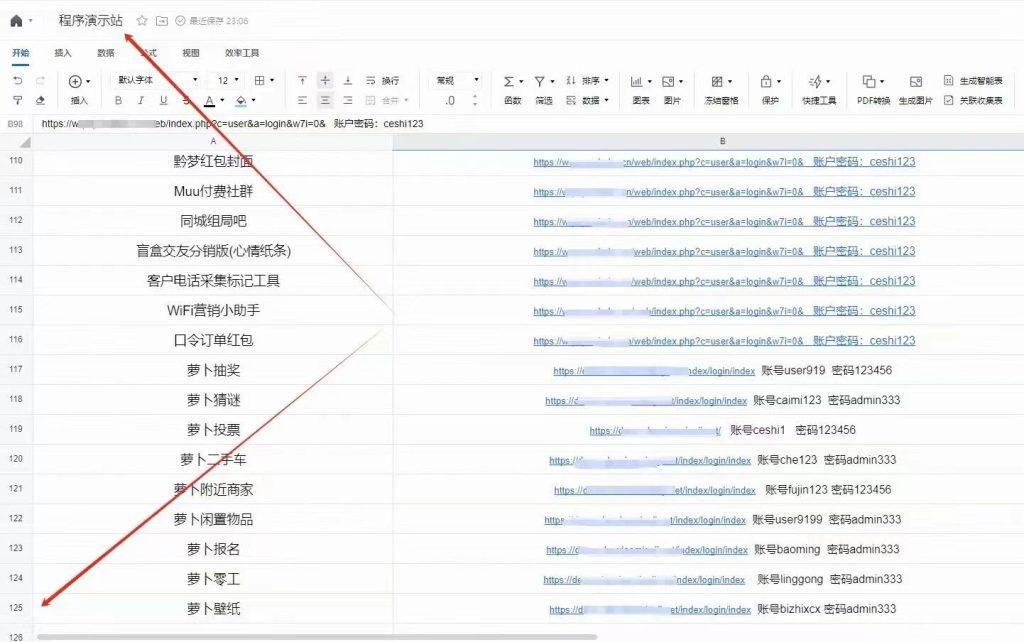The image size is (1024, 642).
Task: Open the font color dropdown arrow
Action: (222, 101)
